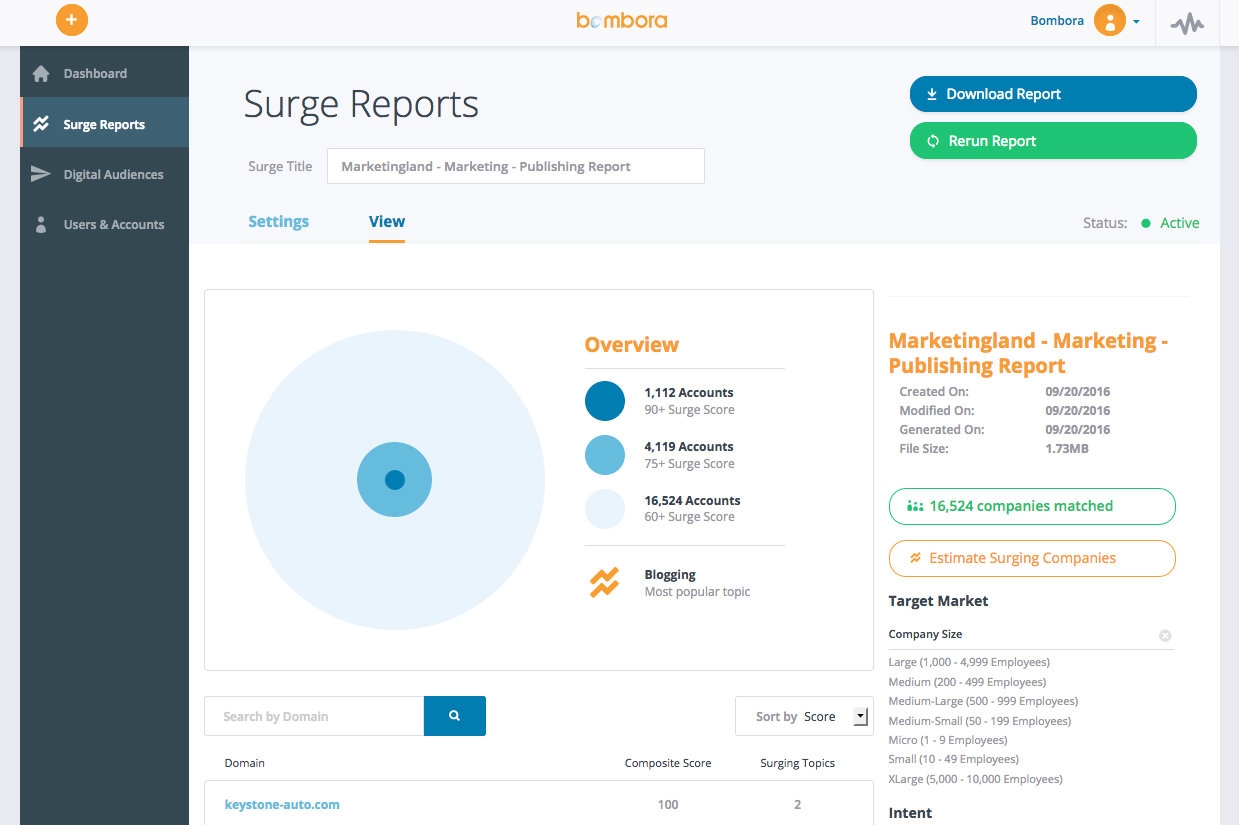Image resolution: width=1239 pixels, height=825 pixels.
Task: Switch to the Settings tab
Action: coord(279,222)
